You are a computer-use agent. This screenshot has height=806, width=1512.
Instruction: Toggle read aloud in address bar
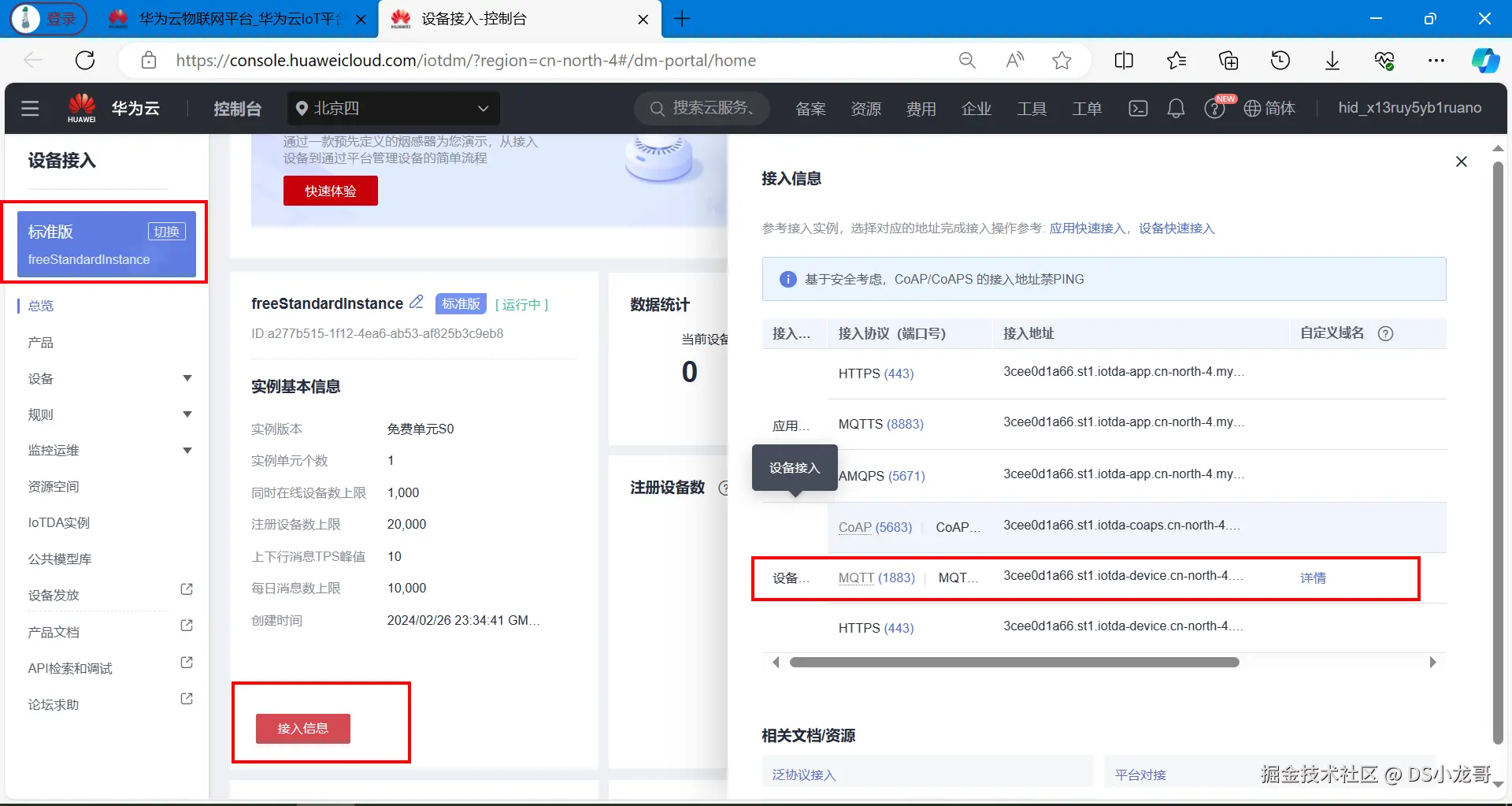pyautogui.click(x=1015, y=60)
